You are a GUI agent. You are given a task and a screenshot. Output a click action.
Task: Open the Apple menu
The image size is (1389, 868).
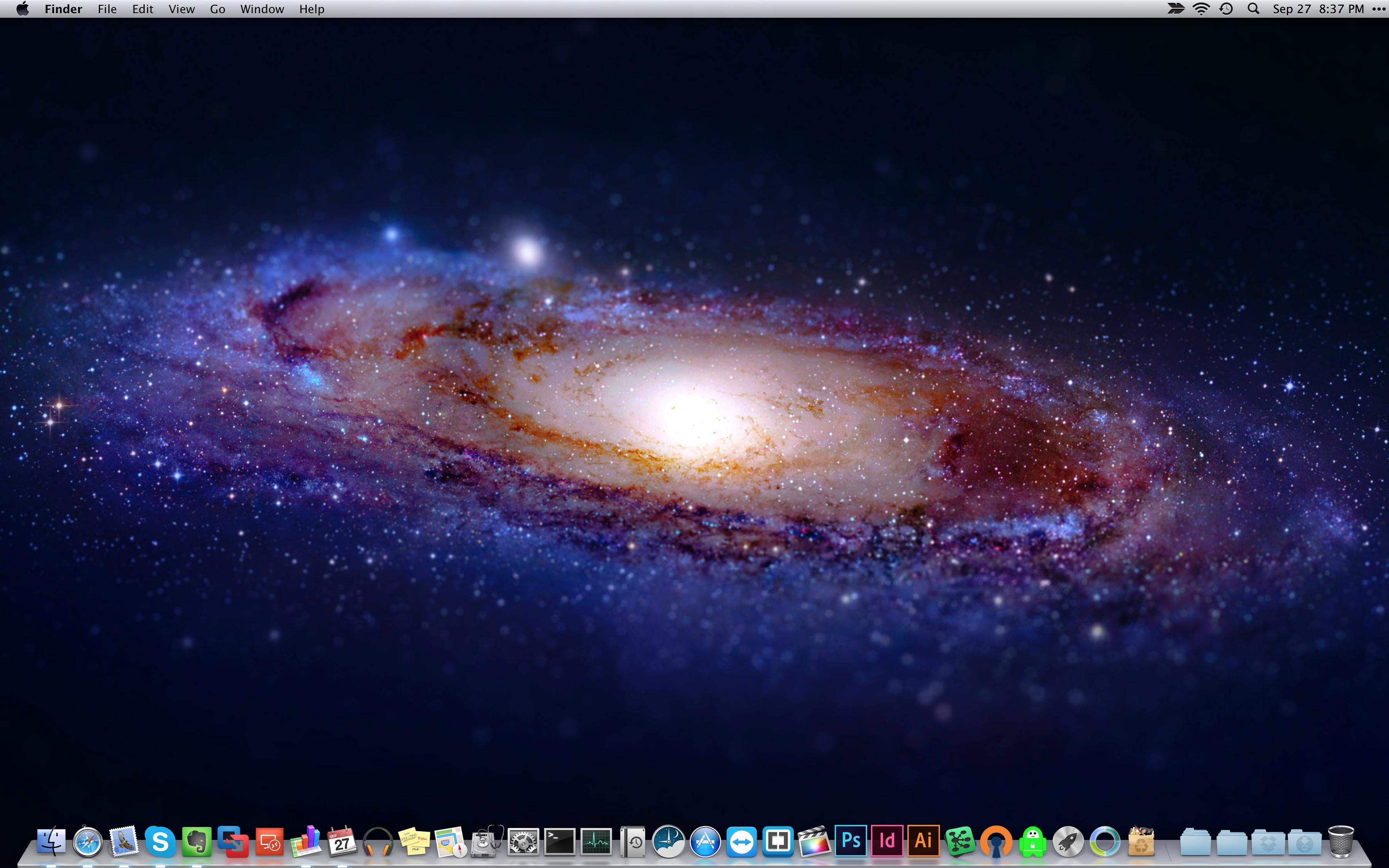point(22,9)
